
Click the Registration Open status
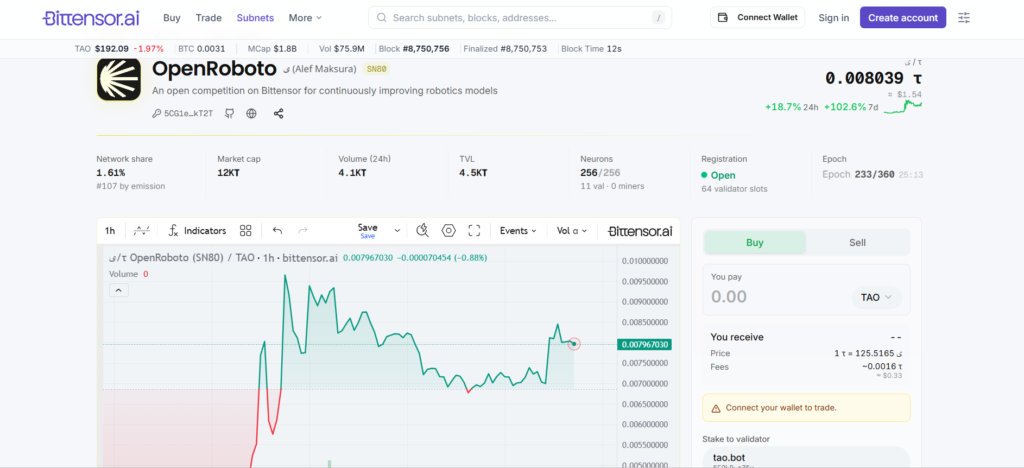(x=718, y=175)
